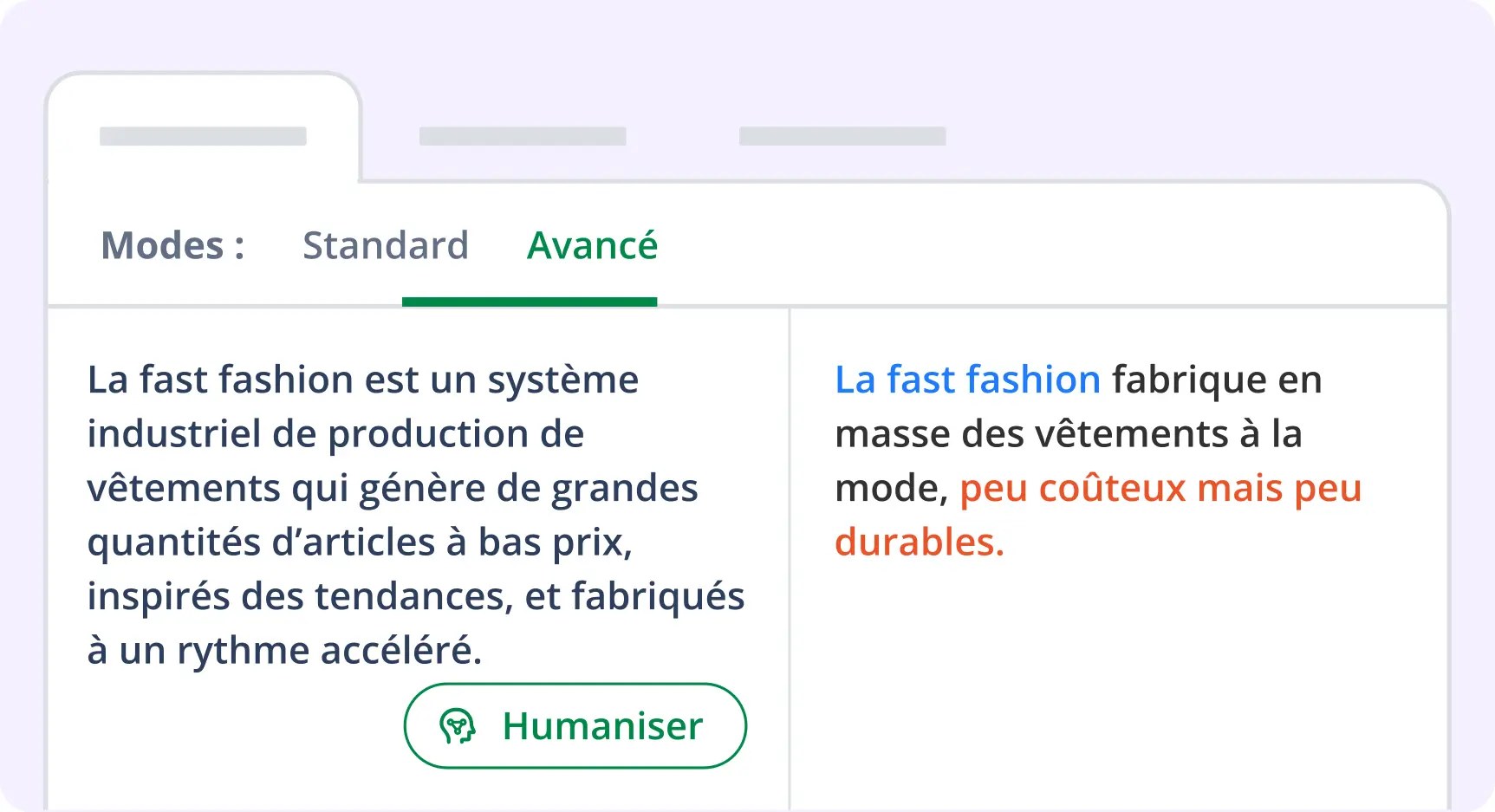Image resolution: width=1495 pixels, height=812 pixels.
Task: Click the head icon in Humaniser button
Action: pos(458,726)
